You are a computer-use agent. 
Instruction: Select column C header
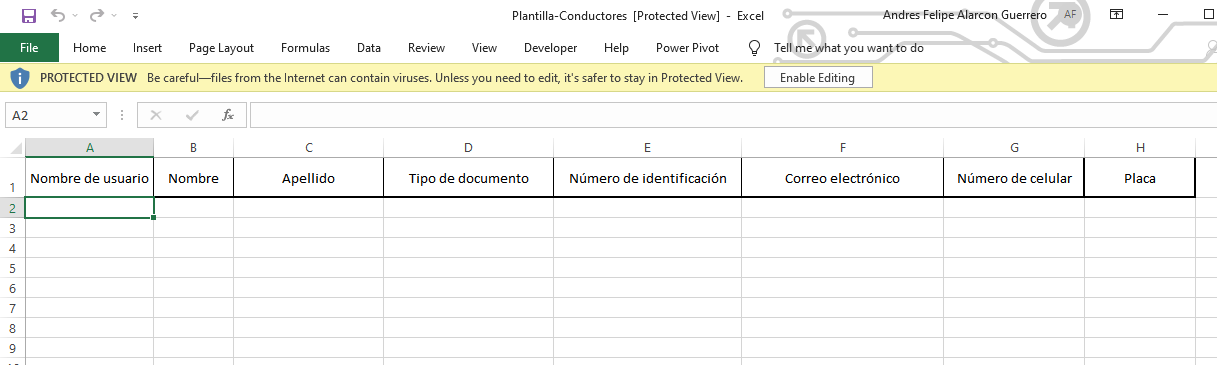[308, 148]
